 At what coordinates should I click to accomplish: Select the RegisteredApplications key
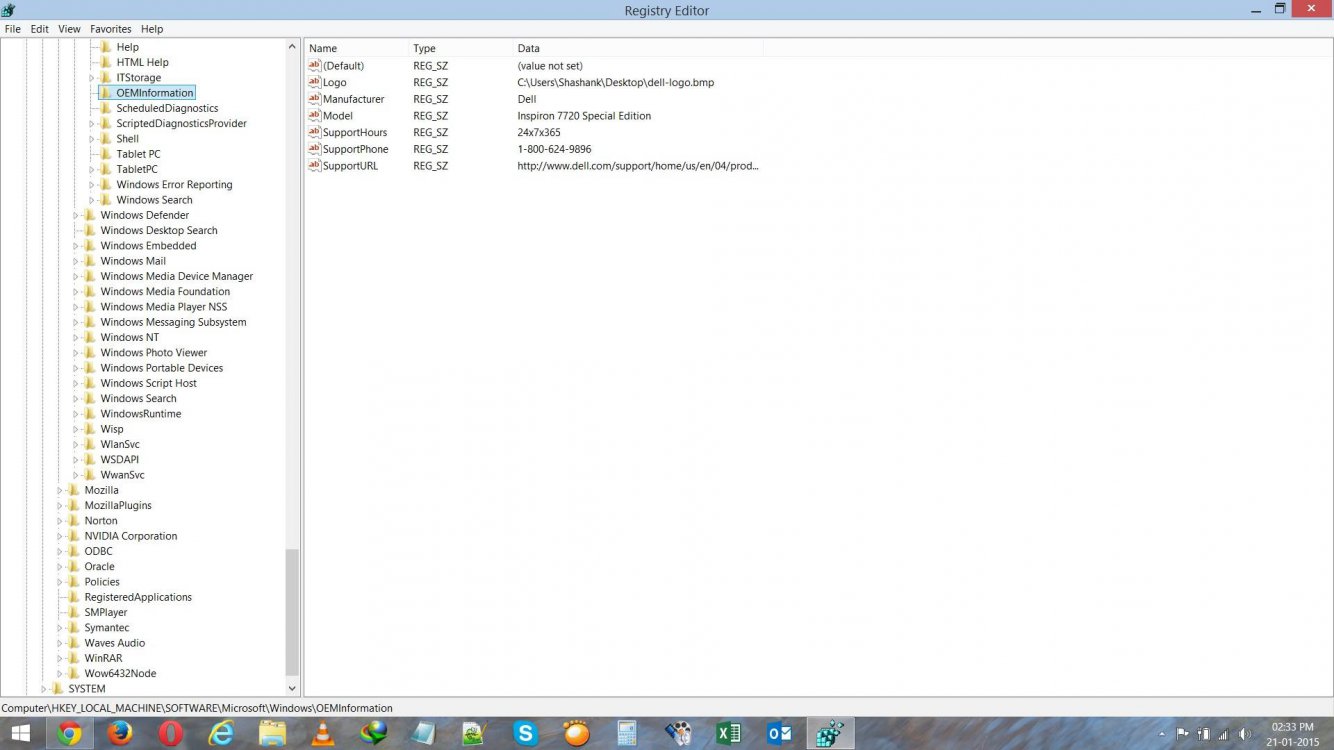pyautogui.click(x=138, y=597)
